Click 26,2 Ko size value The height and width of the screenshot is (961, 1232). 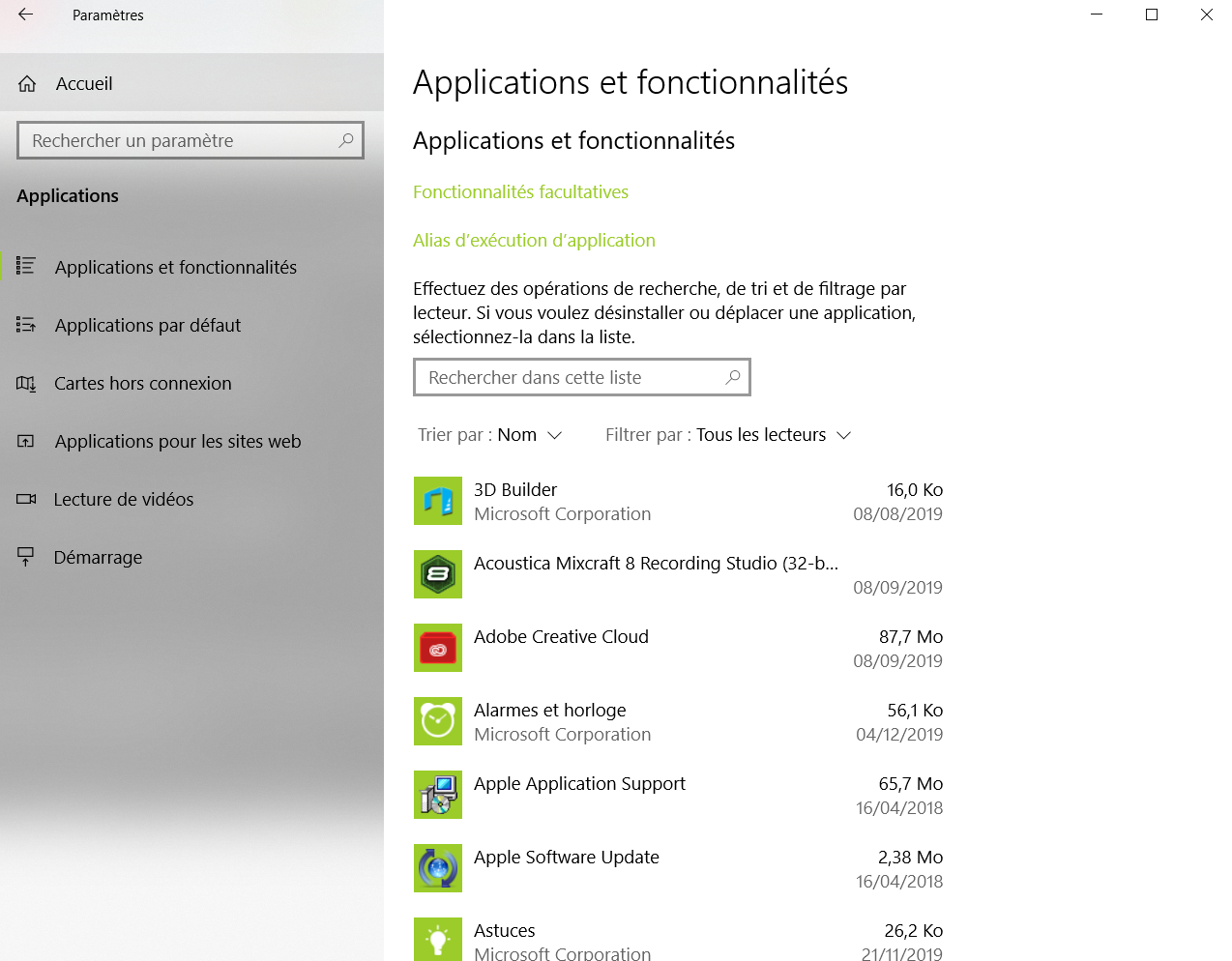pyautogui.click(x=914, y=930)
